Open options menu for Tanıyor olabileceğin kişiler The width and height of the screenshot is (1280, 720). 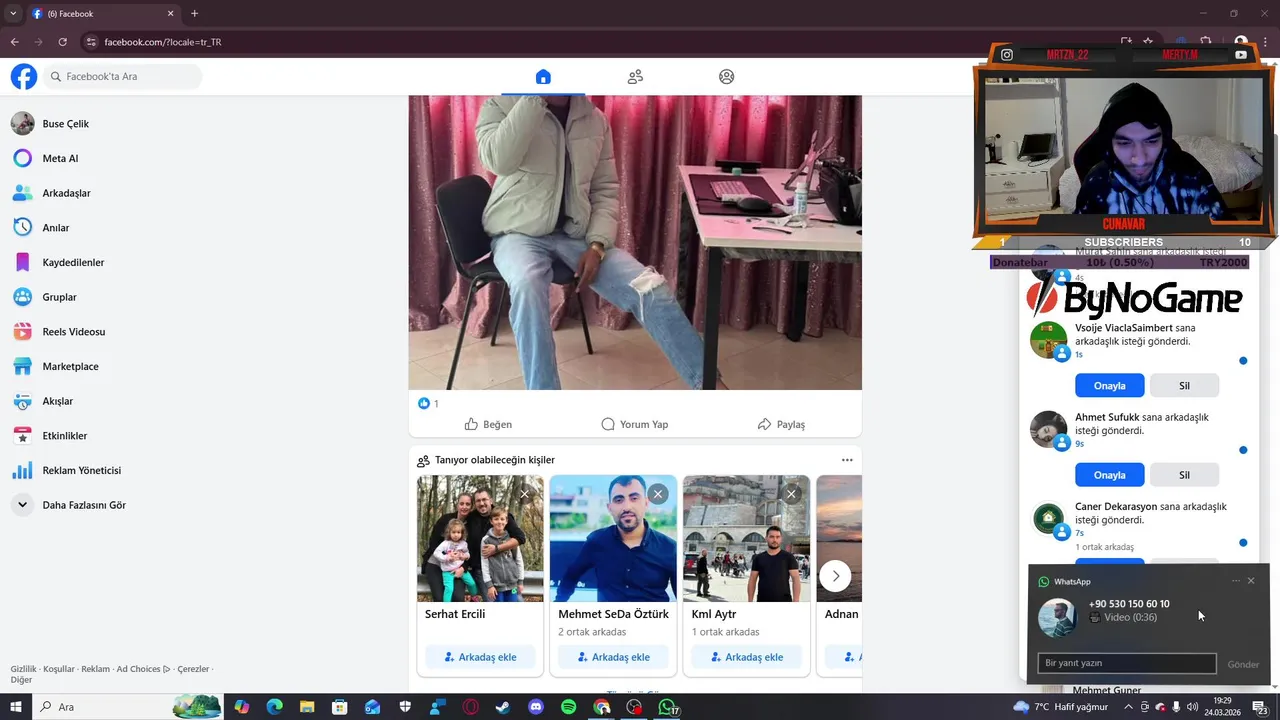[x=847, y=460]
